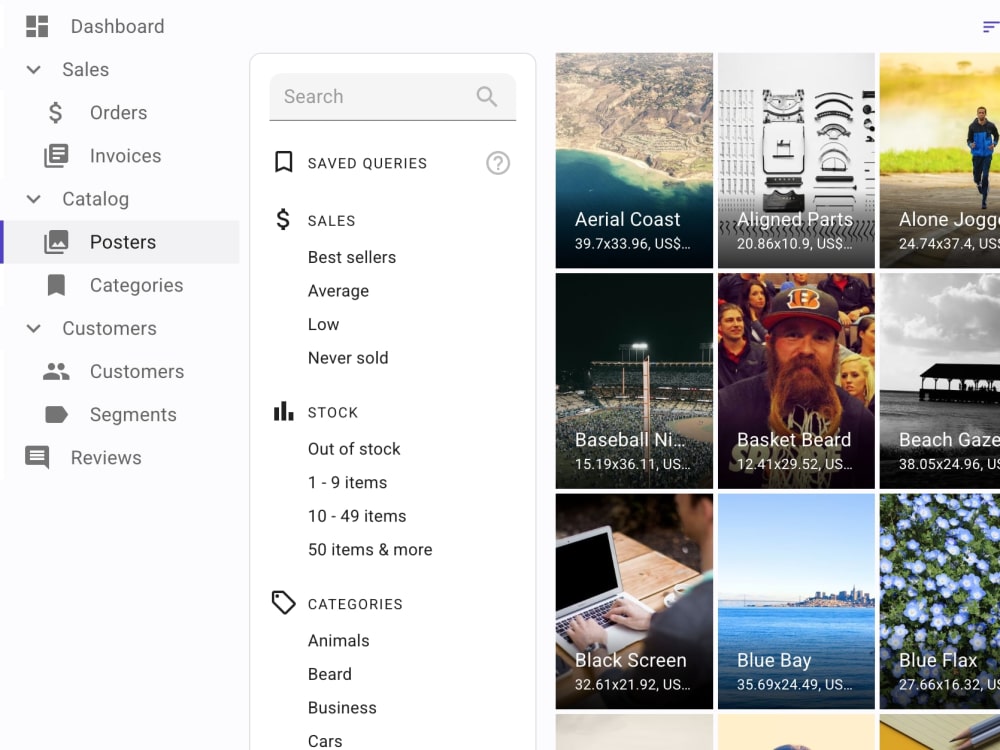Filter by Business category
The width and height of the screenshot is (1000, 750).
click(342, 708)
